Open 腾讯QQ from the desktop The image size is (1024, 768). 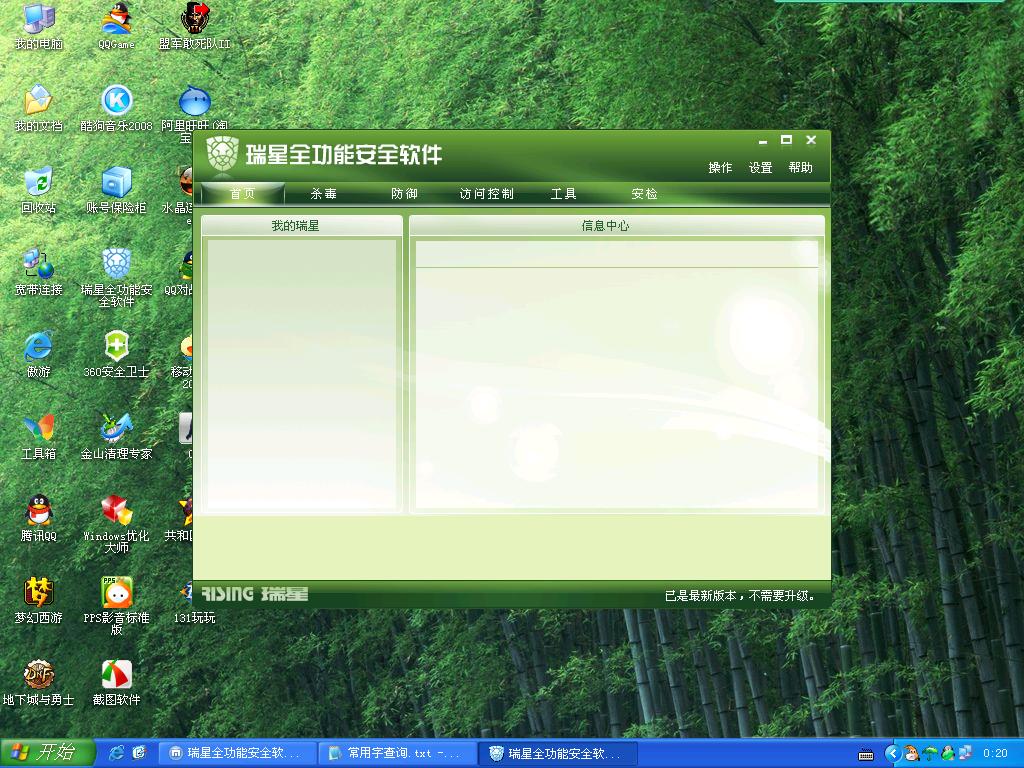(x=39, y=519)
